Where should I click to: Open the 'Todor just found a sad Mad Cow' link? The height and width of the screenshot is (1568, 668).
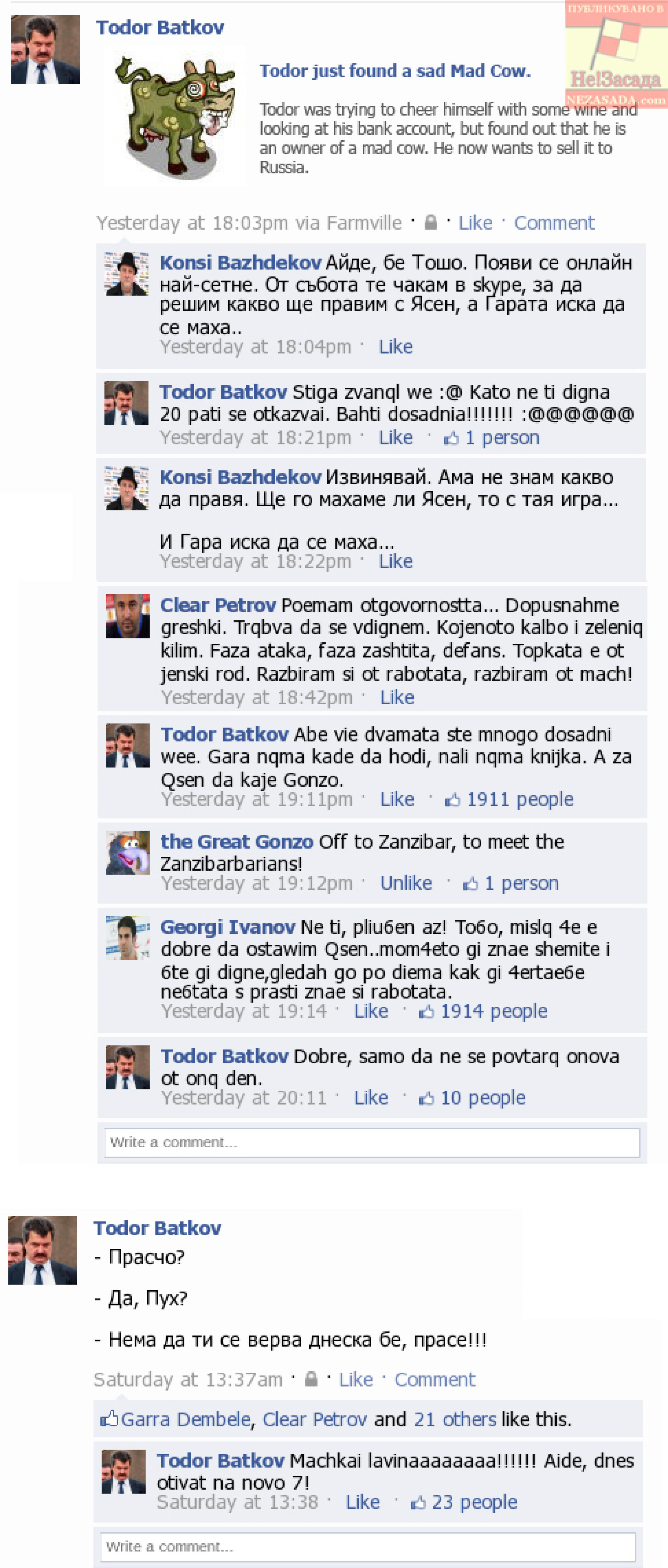[395, 71]
